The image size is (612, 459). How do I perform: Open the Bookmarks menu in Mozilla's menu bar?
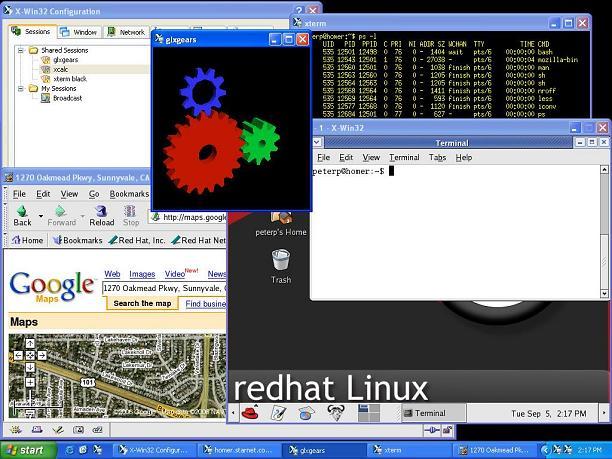(x=129, y=194)
